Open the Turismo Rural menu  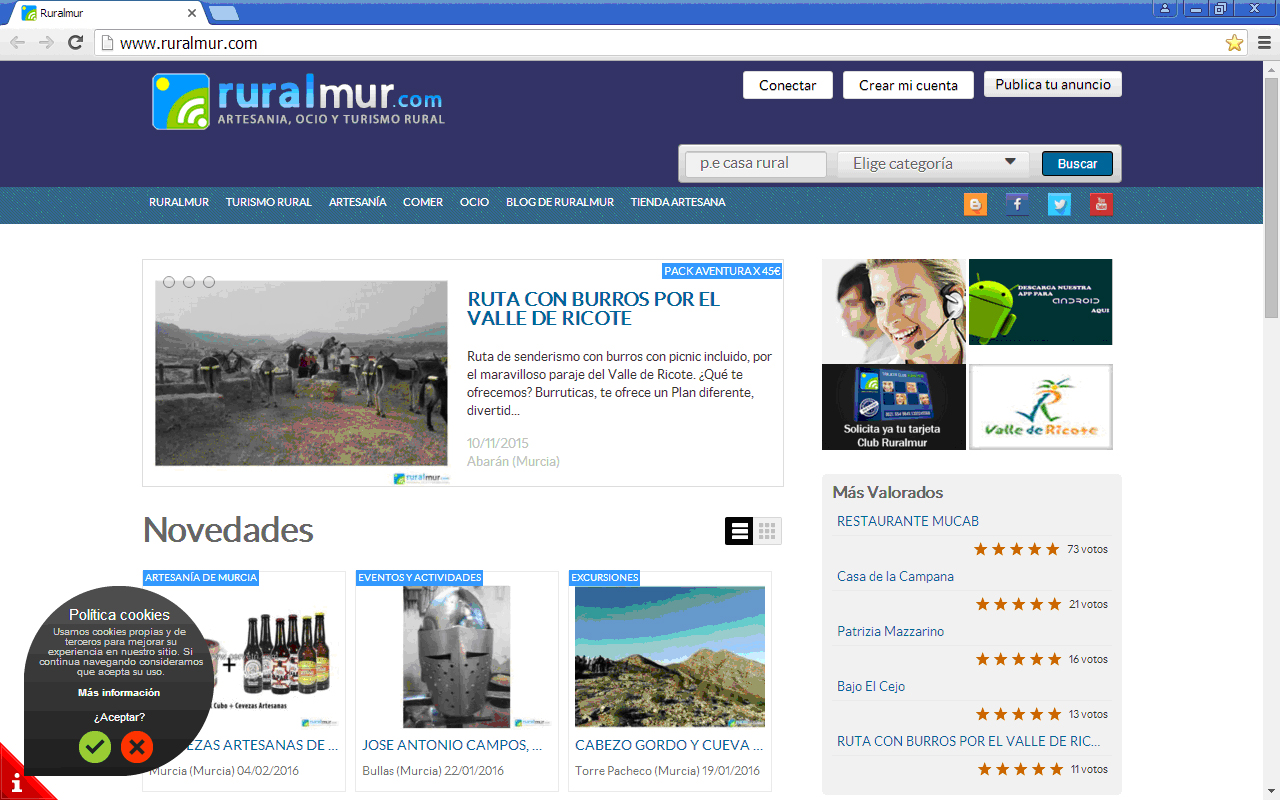(268, 202)
